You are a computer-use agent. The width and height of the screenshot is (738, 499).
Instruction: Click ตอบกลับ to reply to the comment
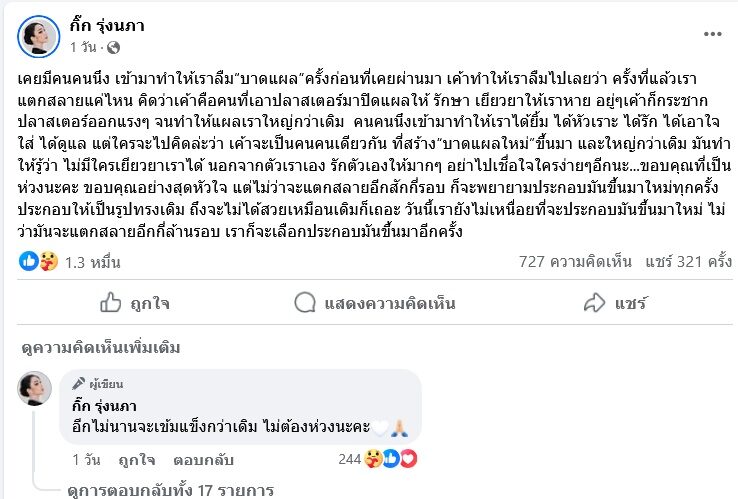click(x=201, y=460)
